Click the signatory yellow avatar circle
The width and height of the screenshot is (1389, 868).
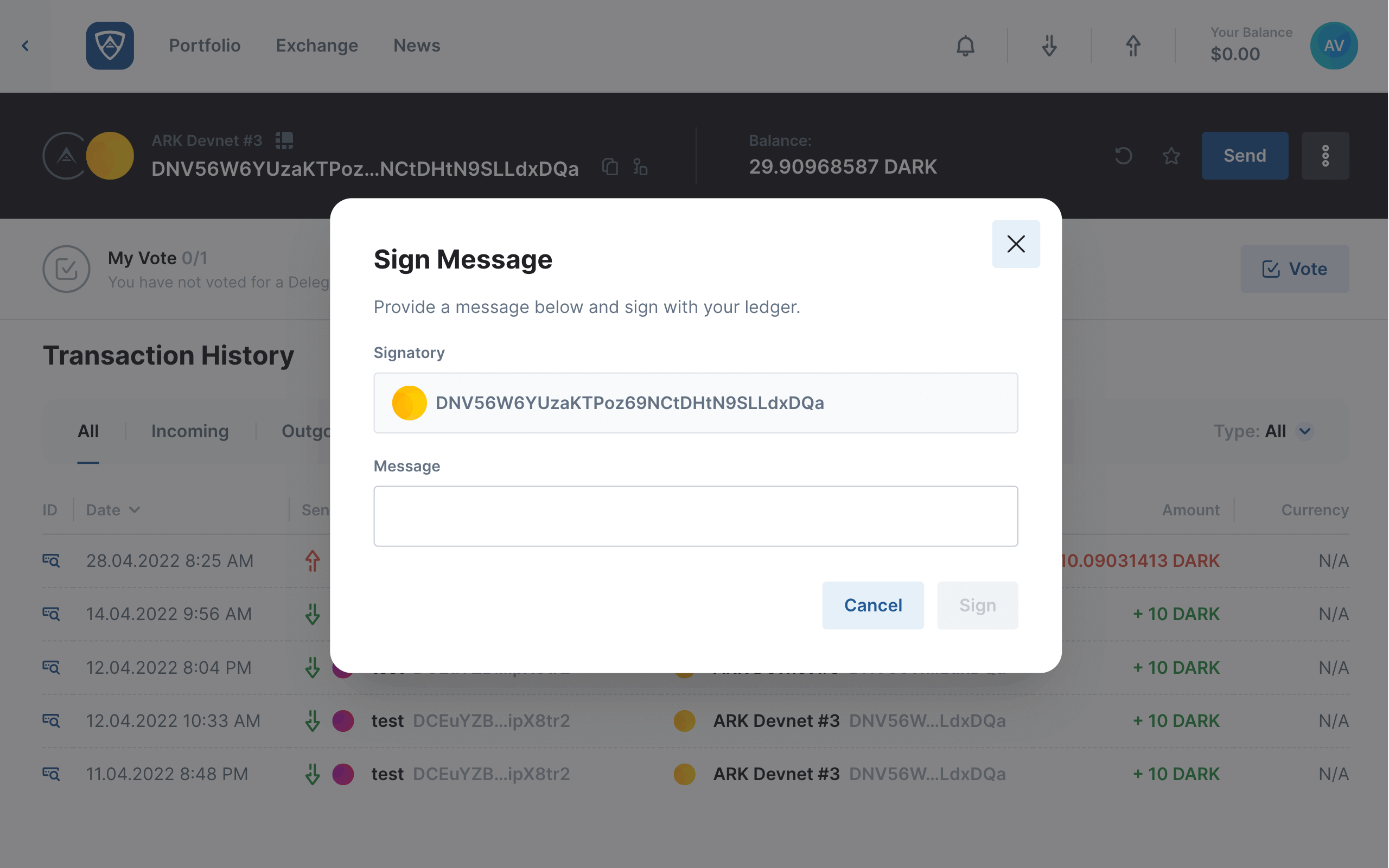[x=409, y=403]
